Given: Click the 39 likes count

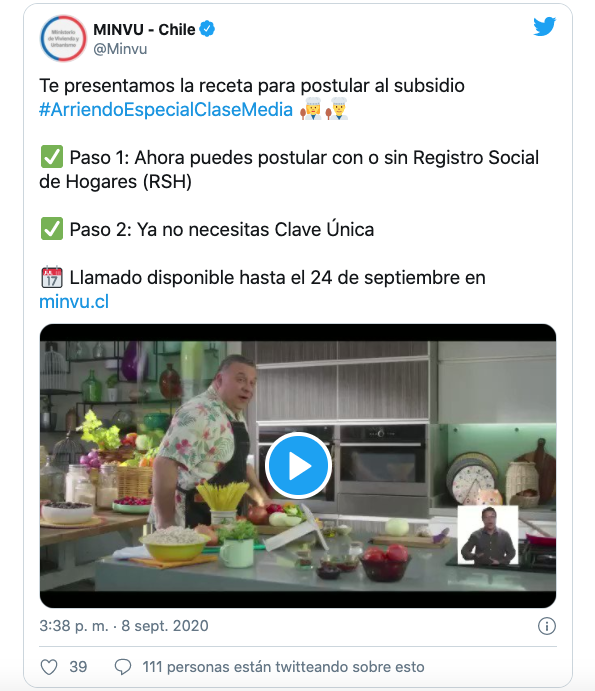Looking at the screenshot, I should coord(78,667).
